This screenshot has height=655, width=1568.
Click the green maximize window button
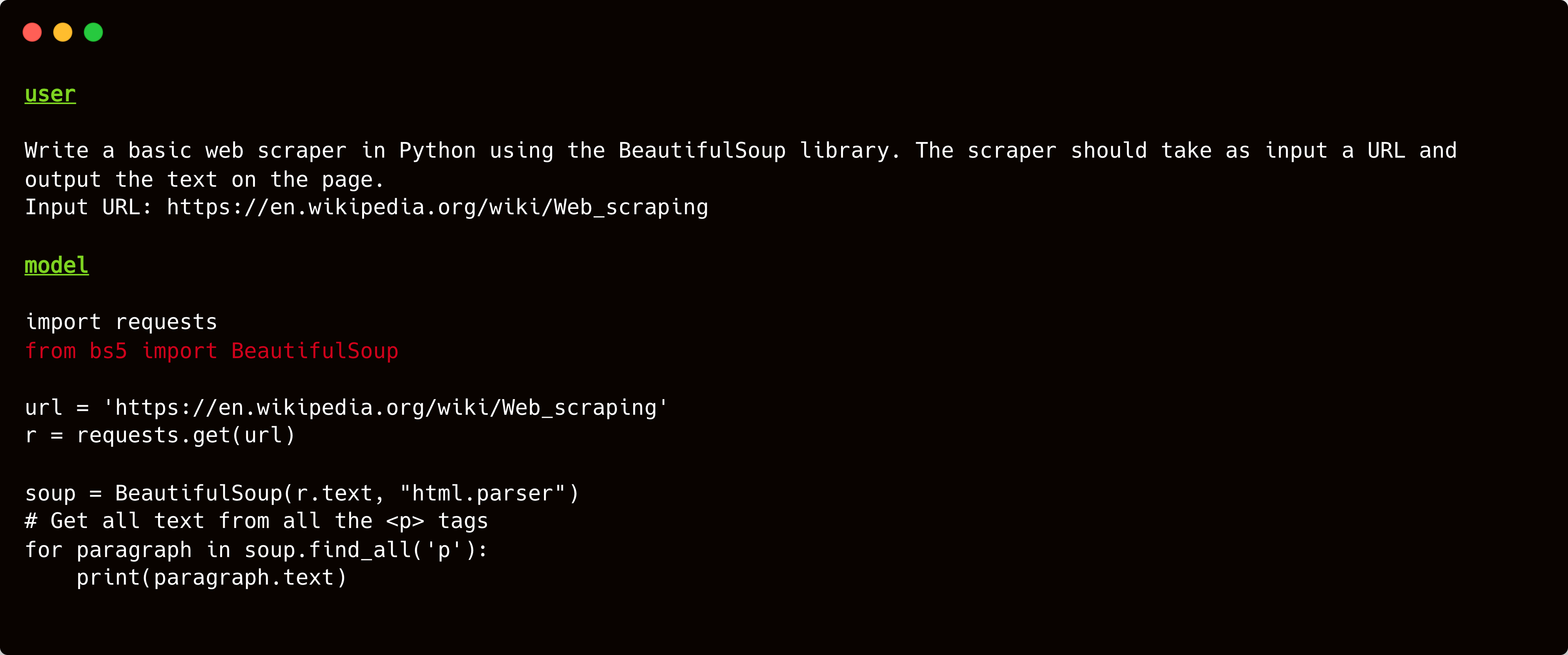[93, 32]
